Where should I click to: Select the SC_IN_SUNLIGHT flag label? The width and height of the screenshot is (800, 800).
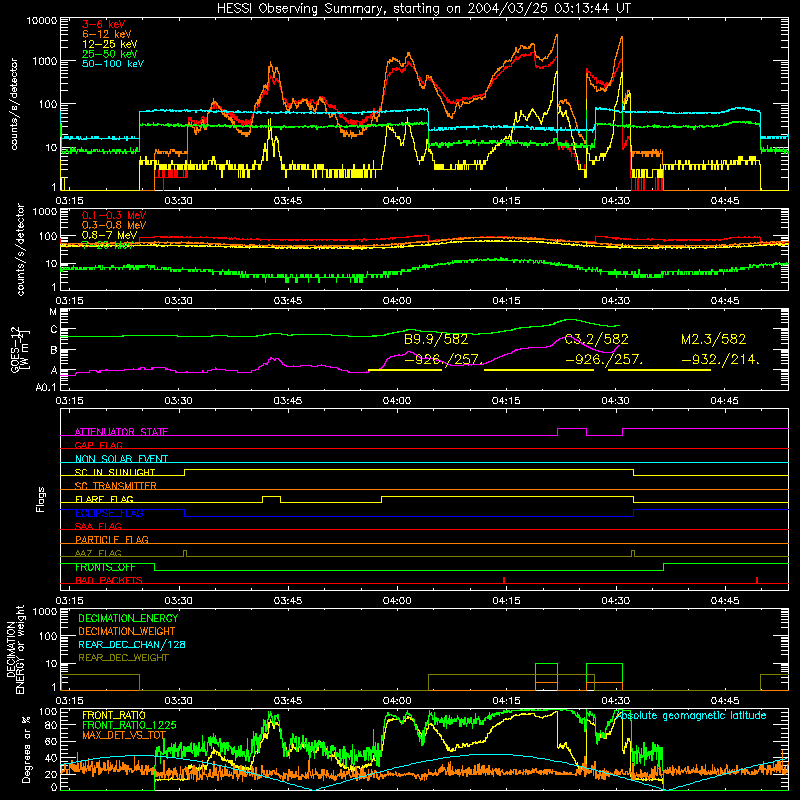115,472
